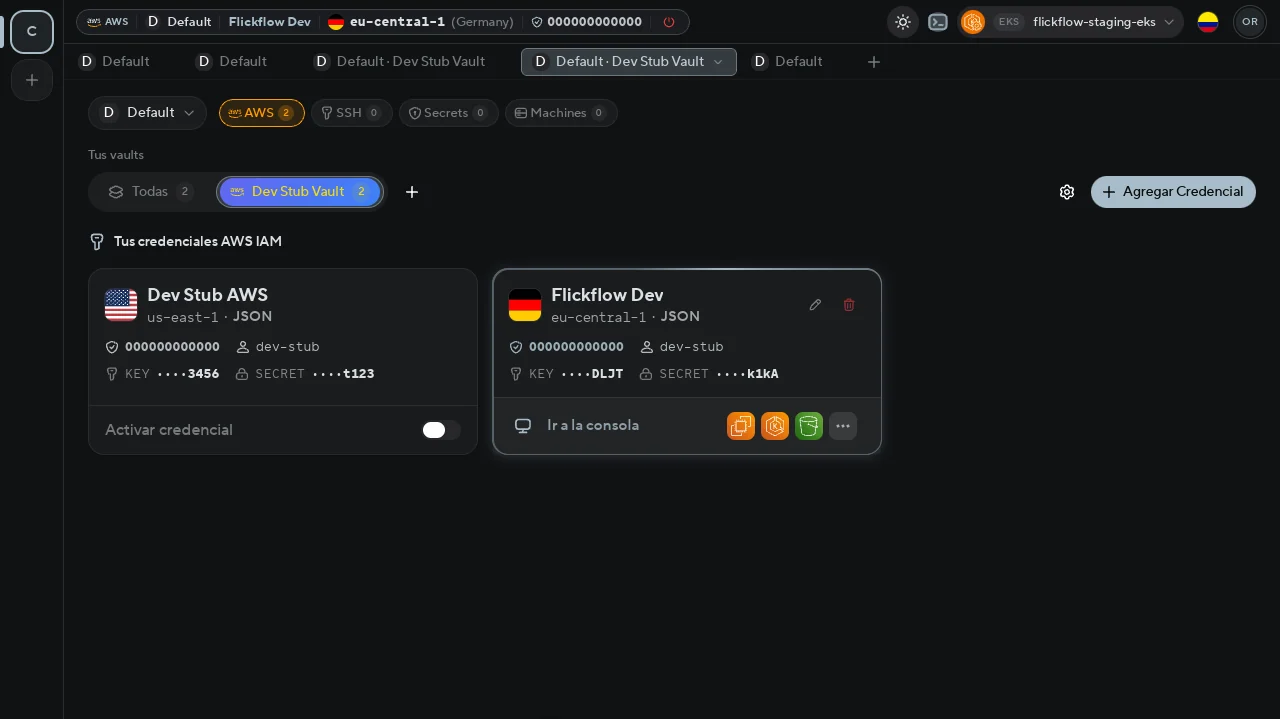Image resolution: width=1280 pixels, height=719 pixels.
Task: Open the inactive Default · Dev Stub Vault tab
Action: pyautogui.click(x=400, y=62)
